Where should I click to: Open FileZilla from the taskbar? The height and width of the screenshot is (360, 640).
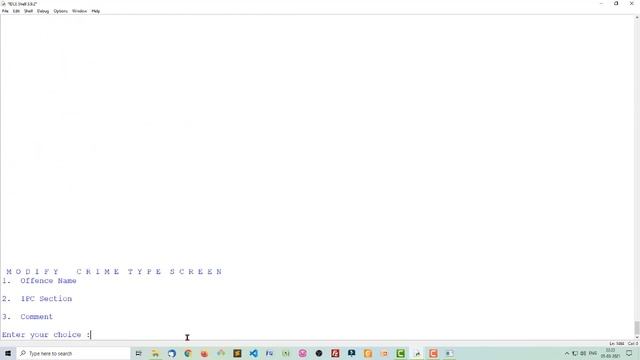(x=335, y=353)
